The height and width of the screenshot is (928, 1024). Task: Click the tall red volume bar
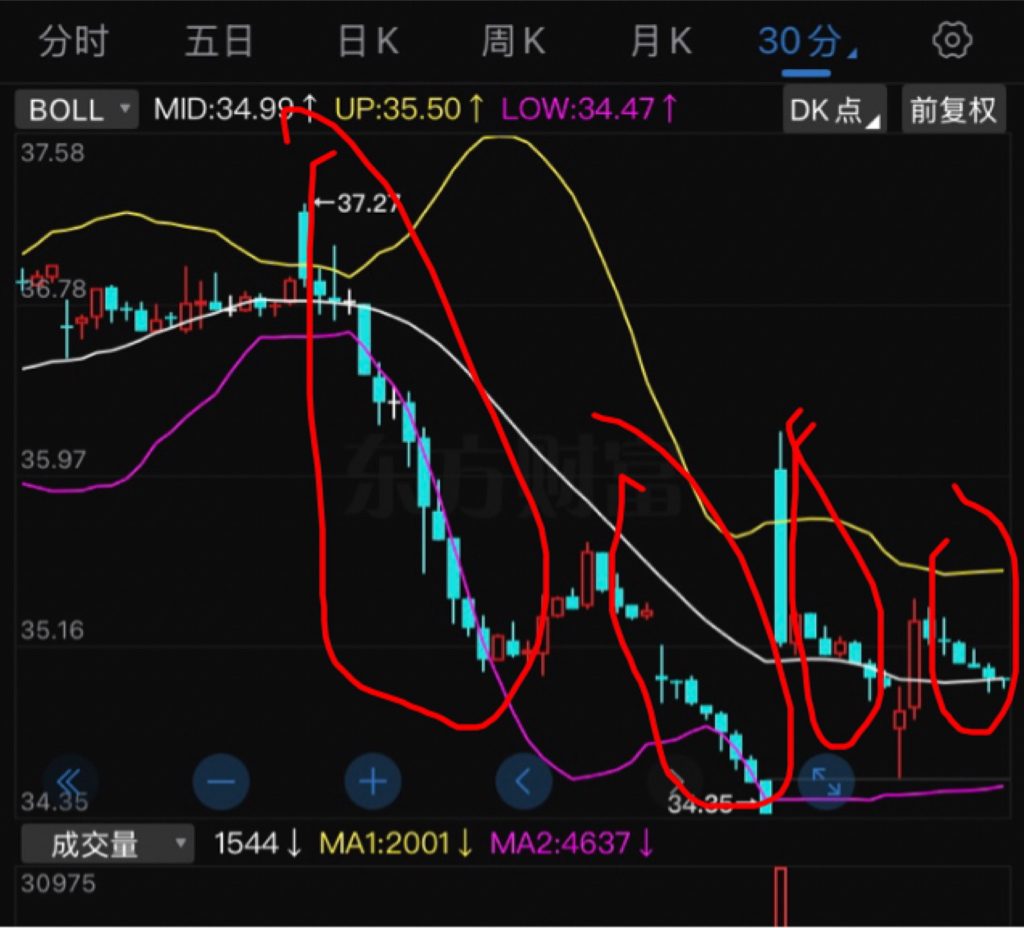780,896
